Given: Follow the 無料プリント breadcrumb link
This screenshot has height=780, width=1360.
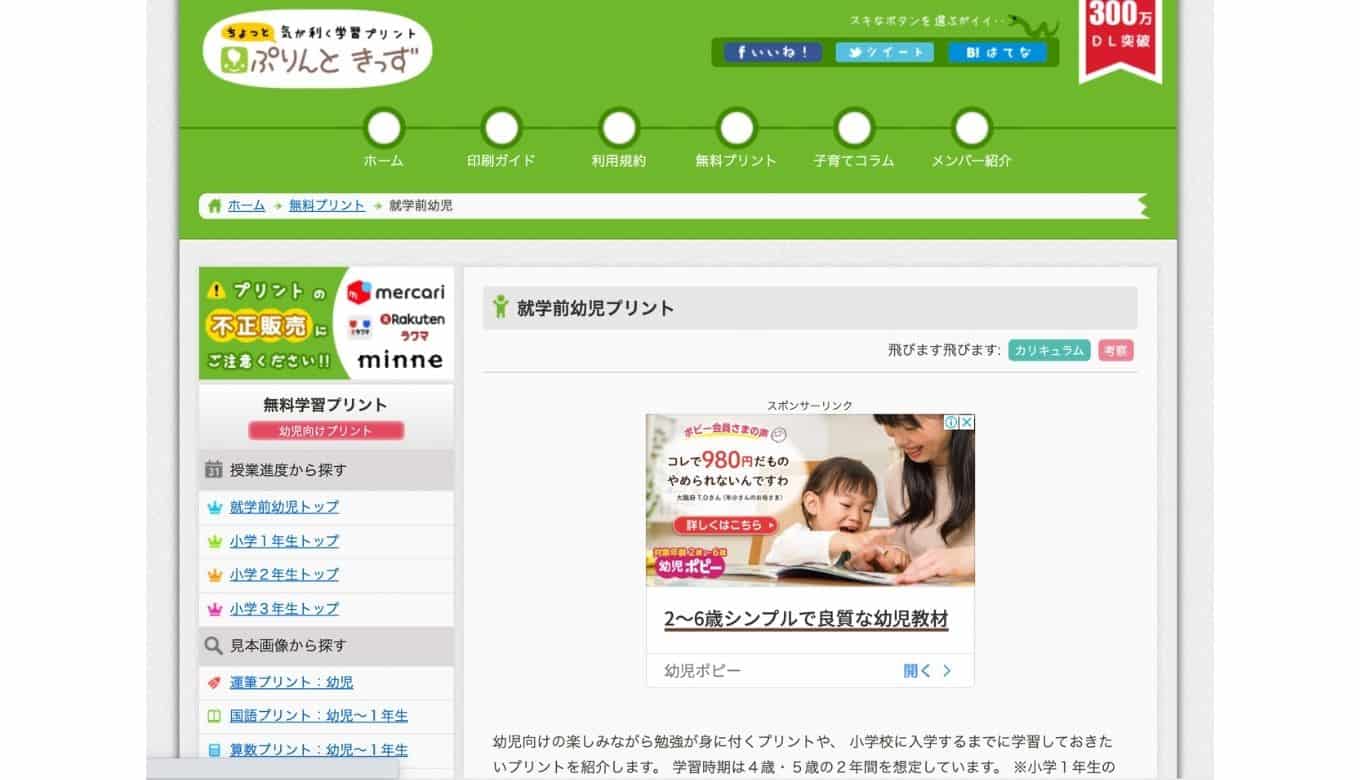Looking at the screenshot, I should 325,205.
